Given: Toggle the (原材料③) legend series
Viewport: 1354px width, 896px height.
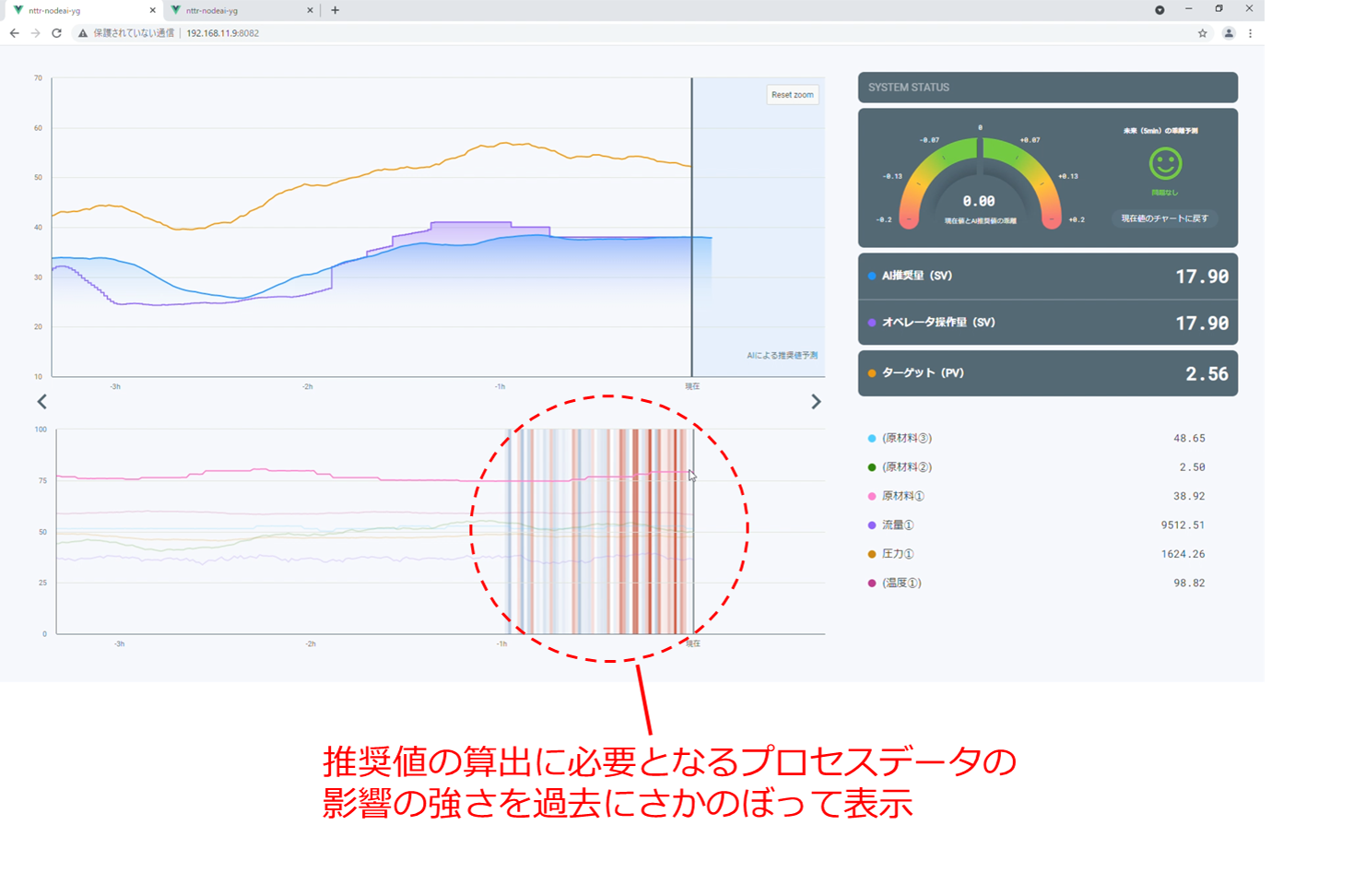Looking at the screenshot, I should tap(900, 438).
